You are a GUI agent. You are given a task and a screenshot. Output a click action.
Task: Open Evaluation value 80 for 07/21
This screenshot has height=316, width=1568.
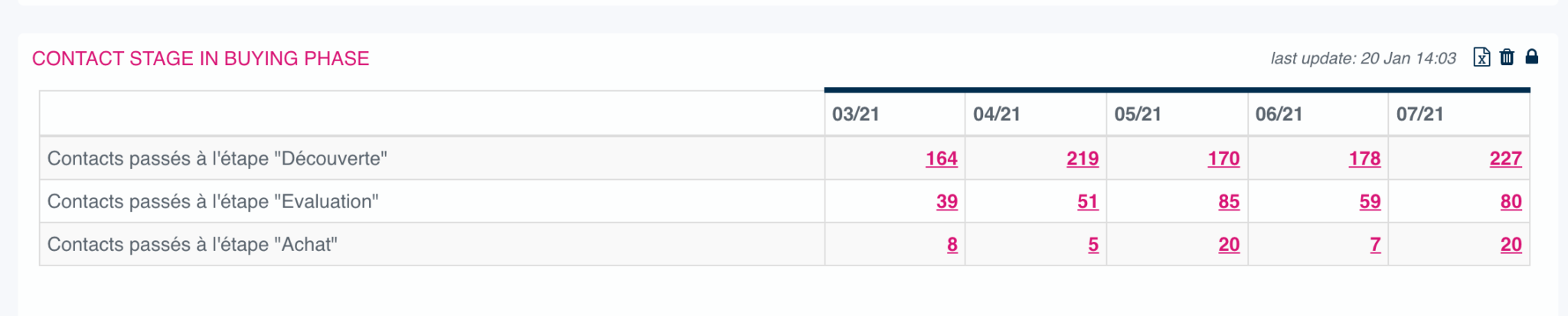point(1511,201)
